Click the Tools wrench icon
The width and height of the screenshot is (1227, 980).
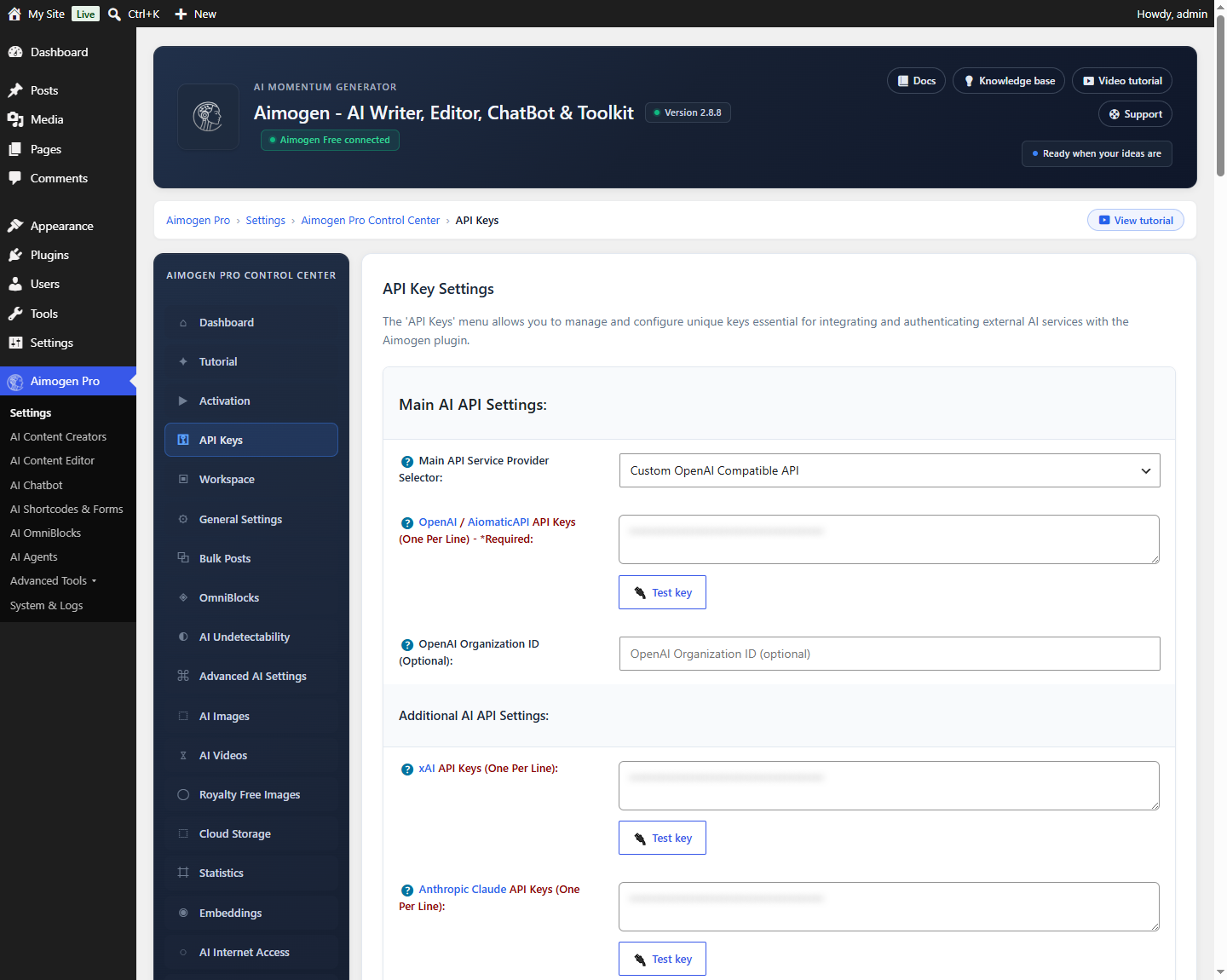point(15,314)
